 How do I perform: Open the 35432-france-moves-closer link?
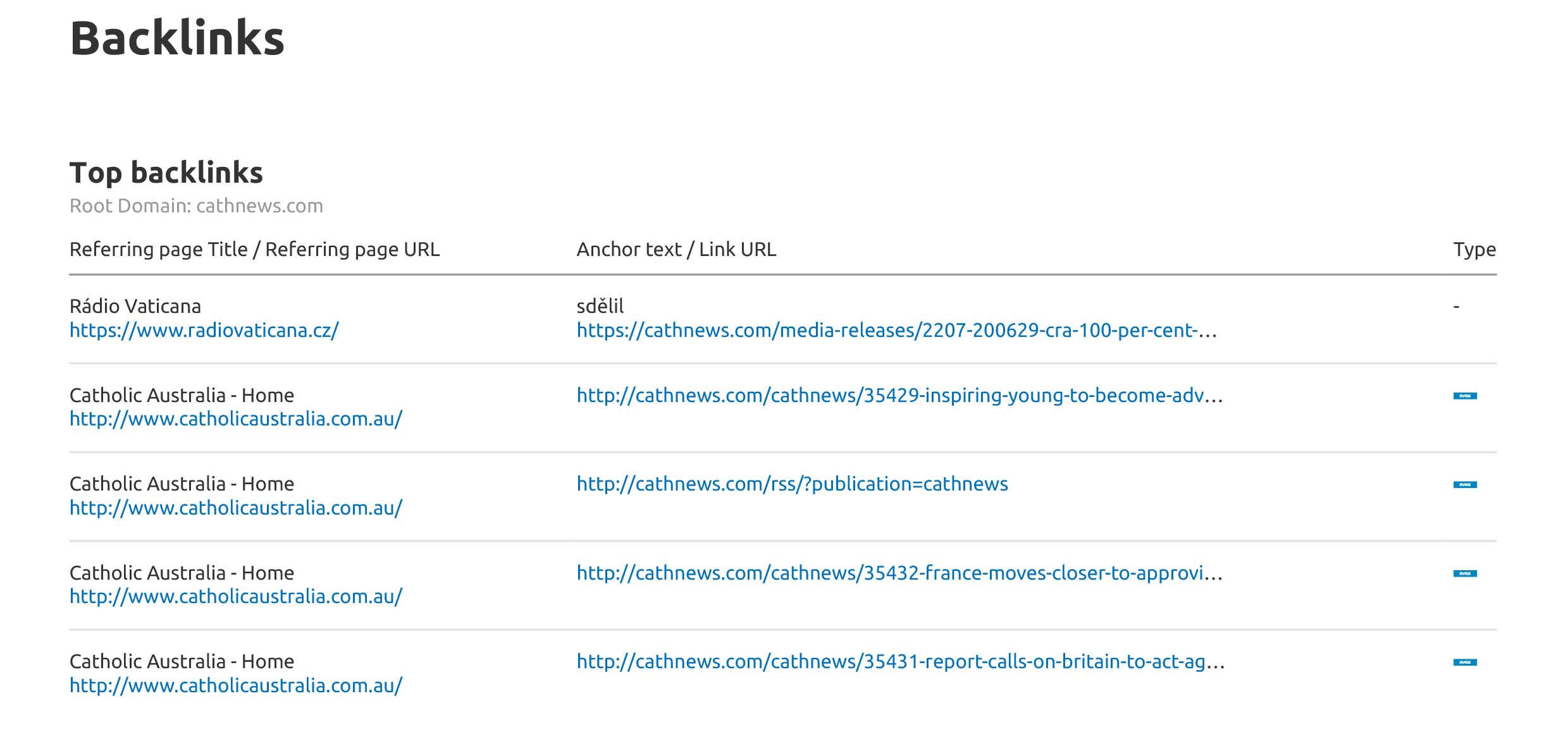coord(899,573)
